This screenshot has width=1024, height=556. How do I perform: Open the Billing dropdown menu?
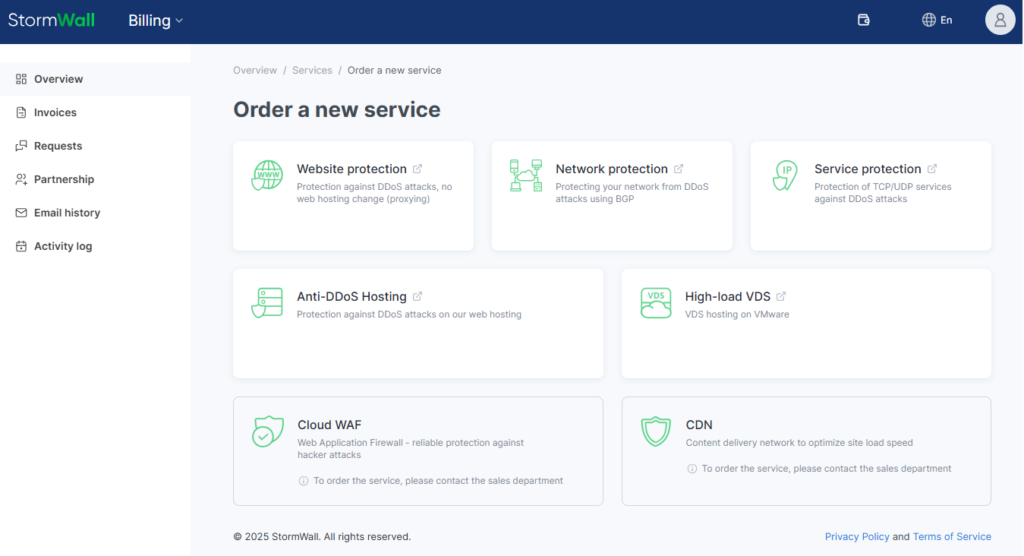pyautogui.click(x=155, y=20)
